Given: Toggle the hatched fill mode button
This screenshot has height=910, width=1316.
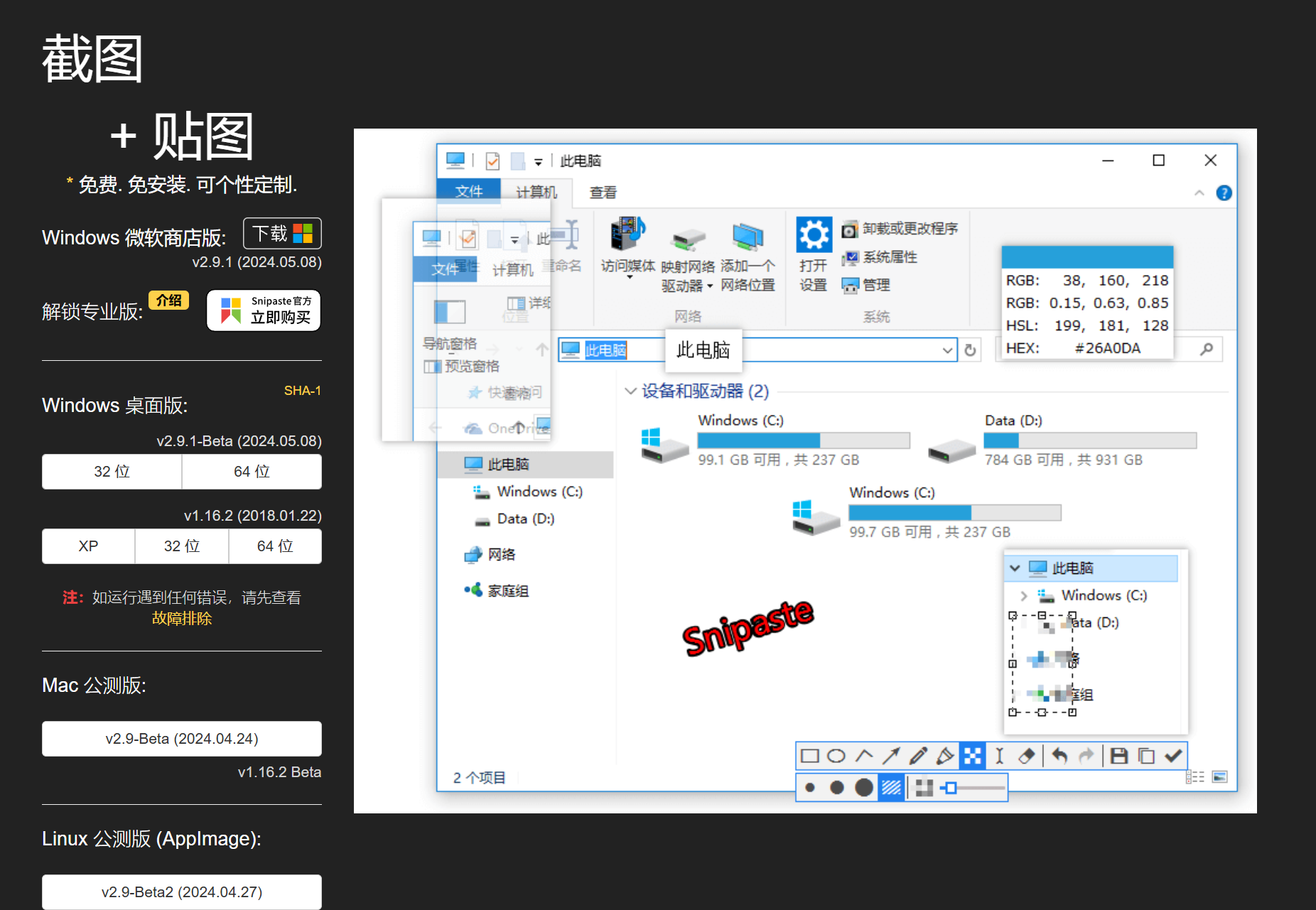Looking at the screenshot, I should [891, 788].
